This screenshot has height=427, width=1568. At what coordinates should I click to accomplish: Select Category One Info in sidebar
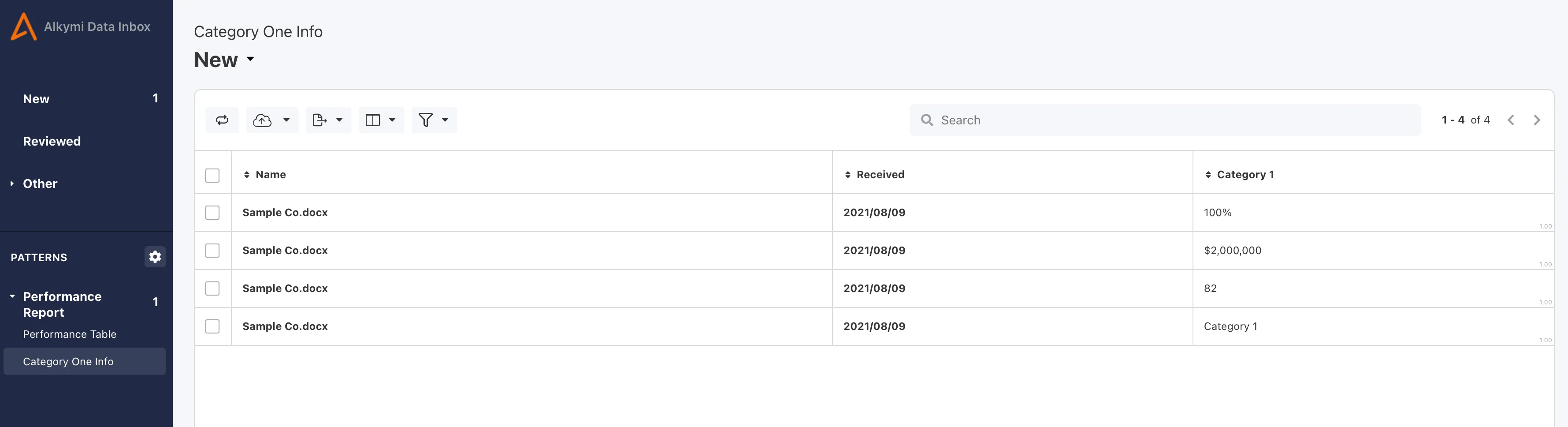[85, 361]
